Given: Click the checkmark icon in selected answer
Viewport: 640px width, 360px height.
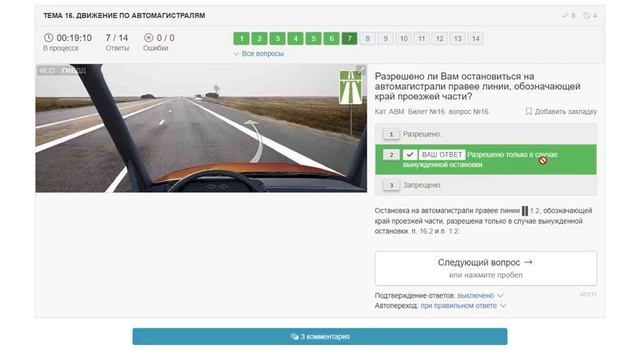Looking at the screenshot, I should coord(410,155).
